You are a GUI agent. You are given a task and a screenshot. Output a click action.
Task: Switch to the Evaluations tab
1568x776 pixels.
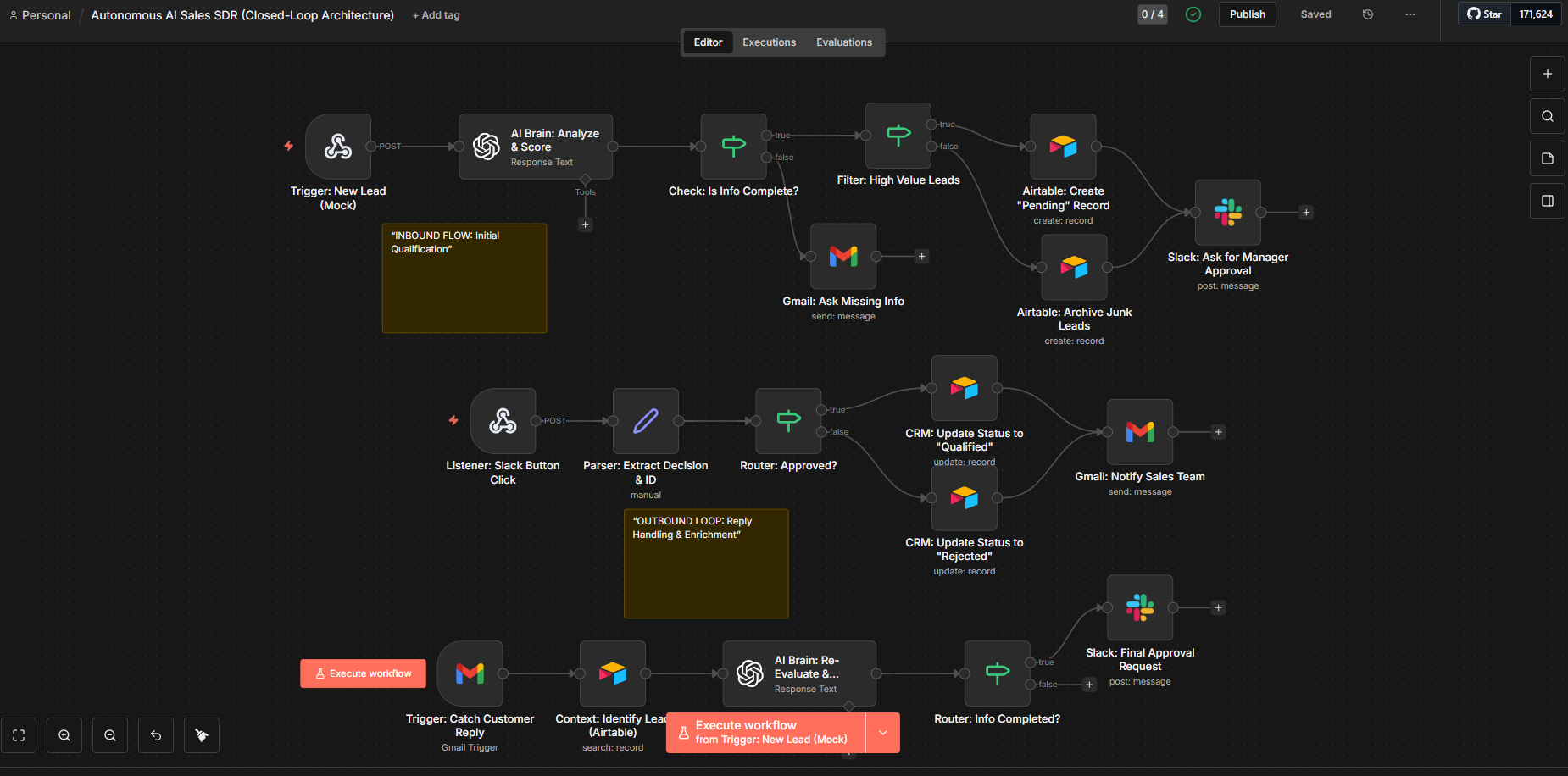(844, 42)
